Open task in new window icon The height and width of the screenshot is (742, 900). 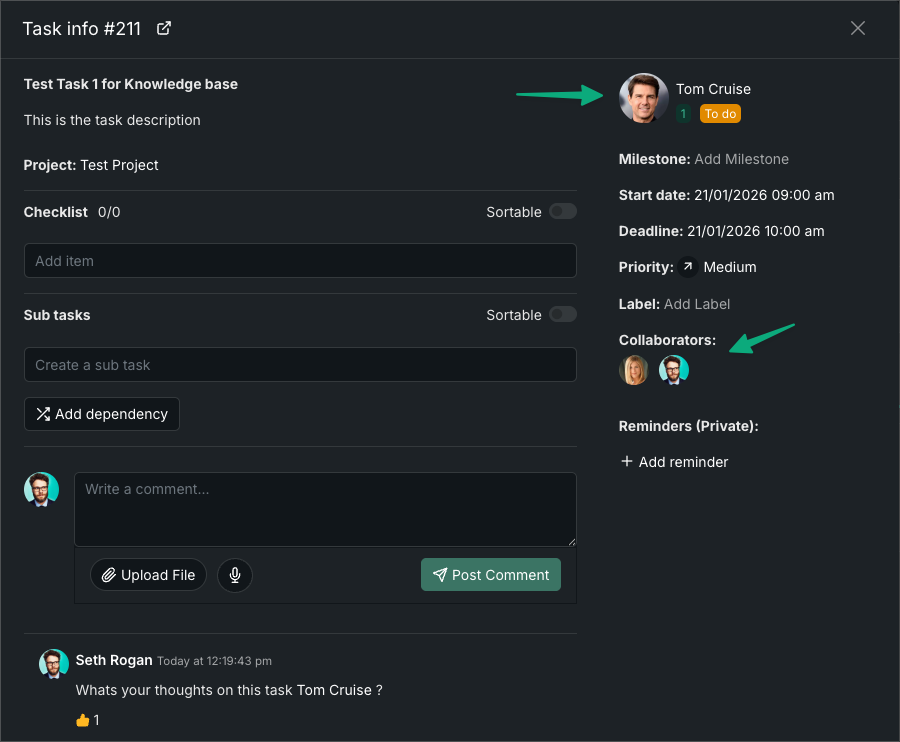[x=165, y=28]
